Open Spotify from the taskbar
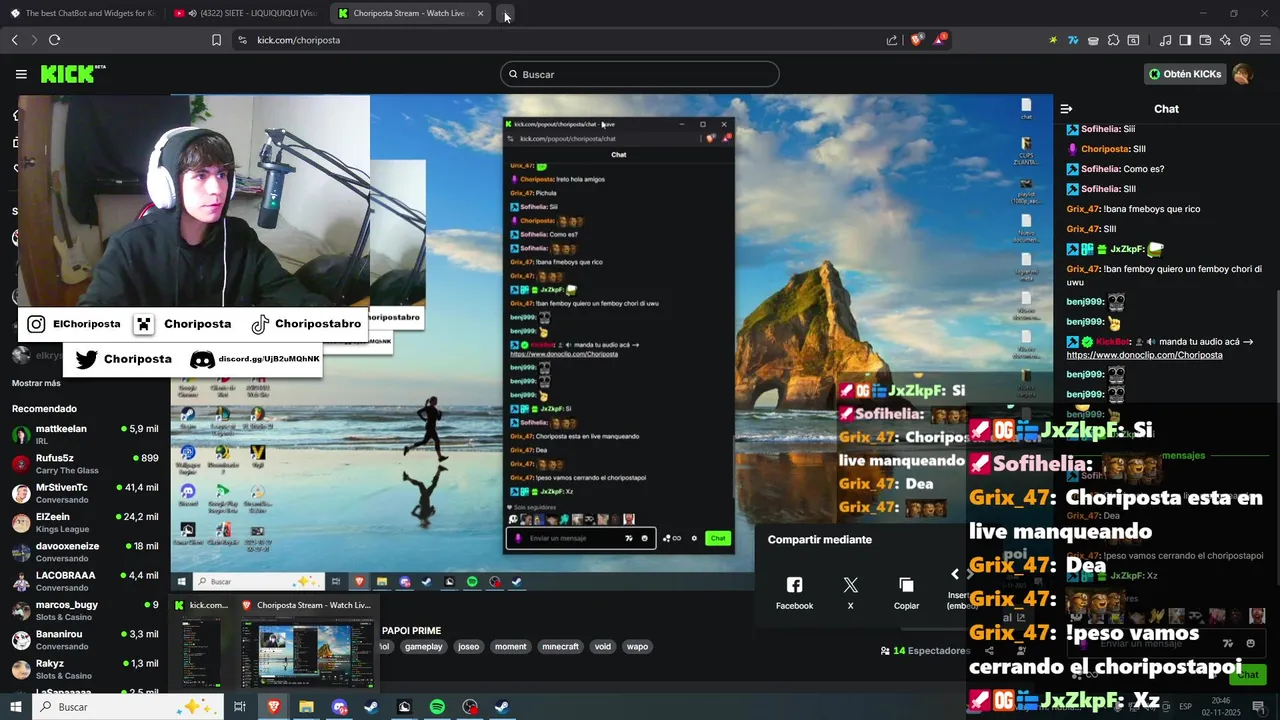The height and width of the screenshot is (720, 1280). tap(437, 707)
